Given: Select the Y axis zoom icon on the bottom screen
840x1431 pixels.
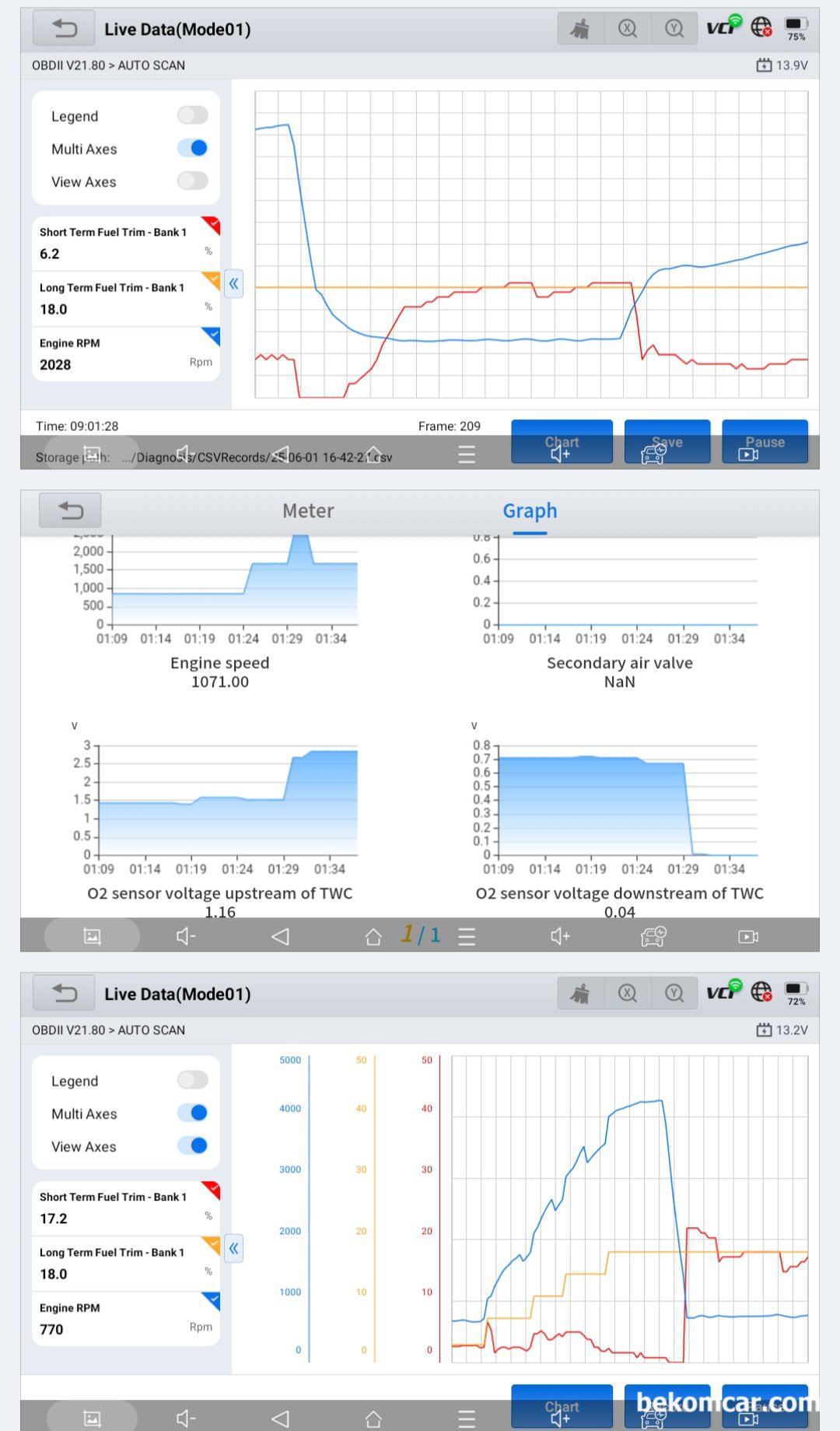Looking at the screenshot, I should (674, 994).
